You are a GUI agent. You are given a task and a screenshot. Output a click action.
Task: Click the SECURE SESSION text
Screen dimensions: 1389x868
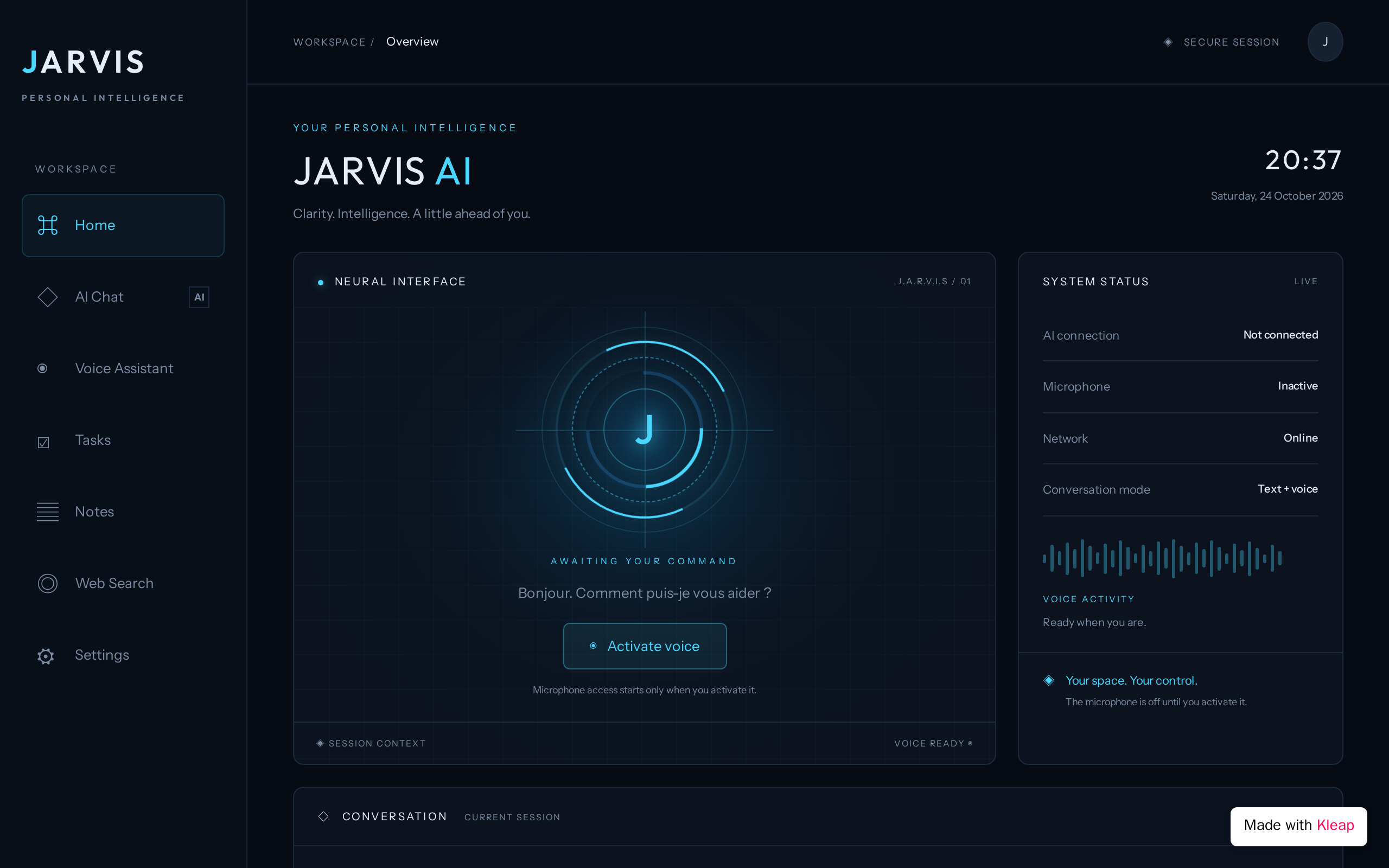point(1231,42)
